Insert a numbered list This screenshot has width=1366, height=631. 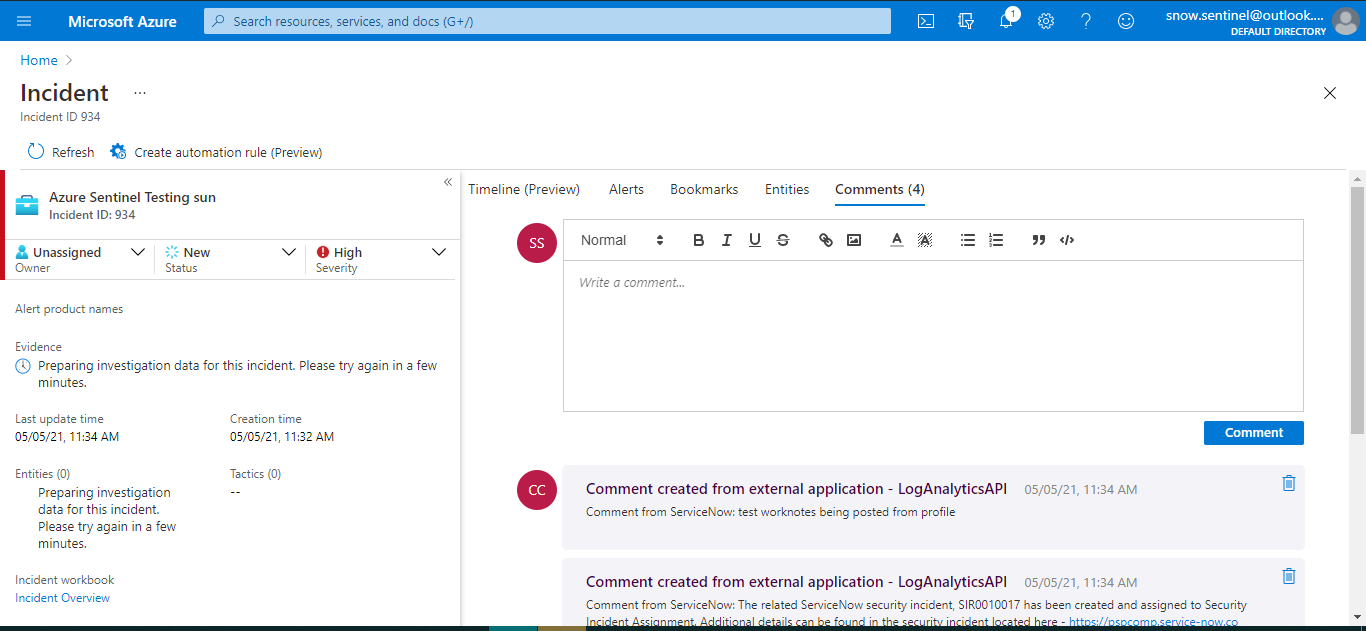coord(996,240)
